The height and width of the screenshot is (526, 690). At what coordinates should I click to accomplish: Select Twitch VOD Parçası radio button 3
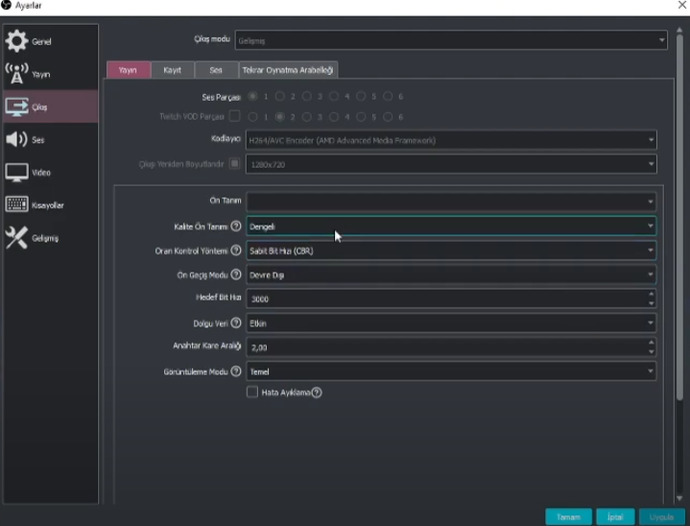point(307,117)
